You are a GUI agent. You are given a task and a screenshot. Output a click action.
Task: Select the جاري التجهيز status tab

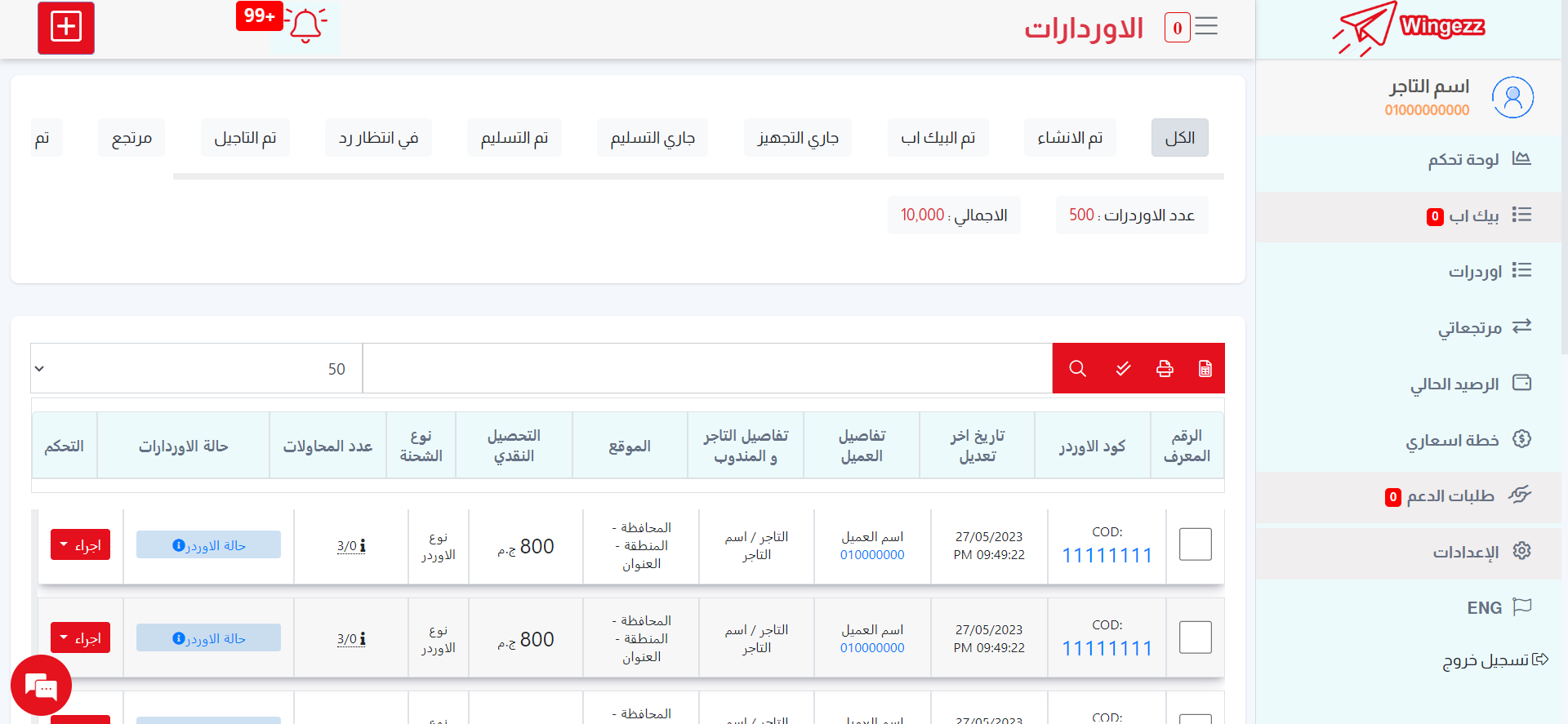(x=797, y=138)
